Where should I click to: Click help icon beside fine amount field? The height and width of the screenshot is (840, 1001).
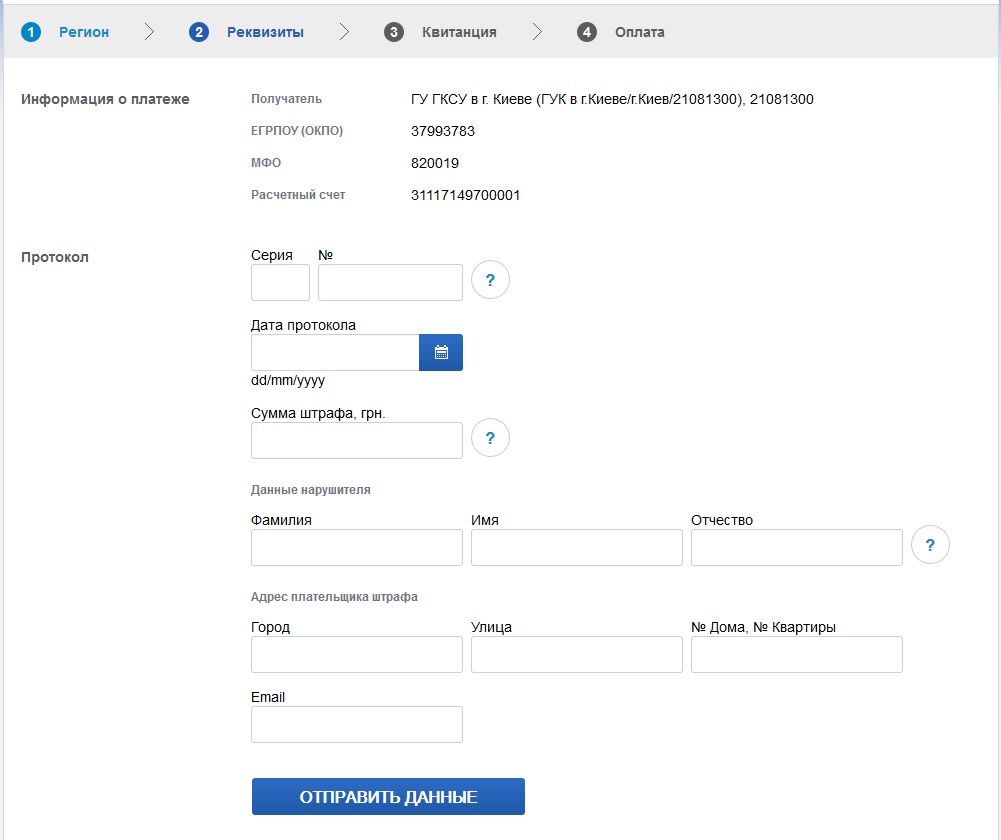(490, 438)
